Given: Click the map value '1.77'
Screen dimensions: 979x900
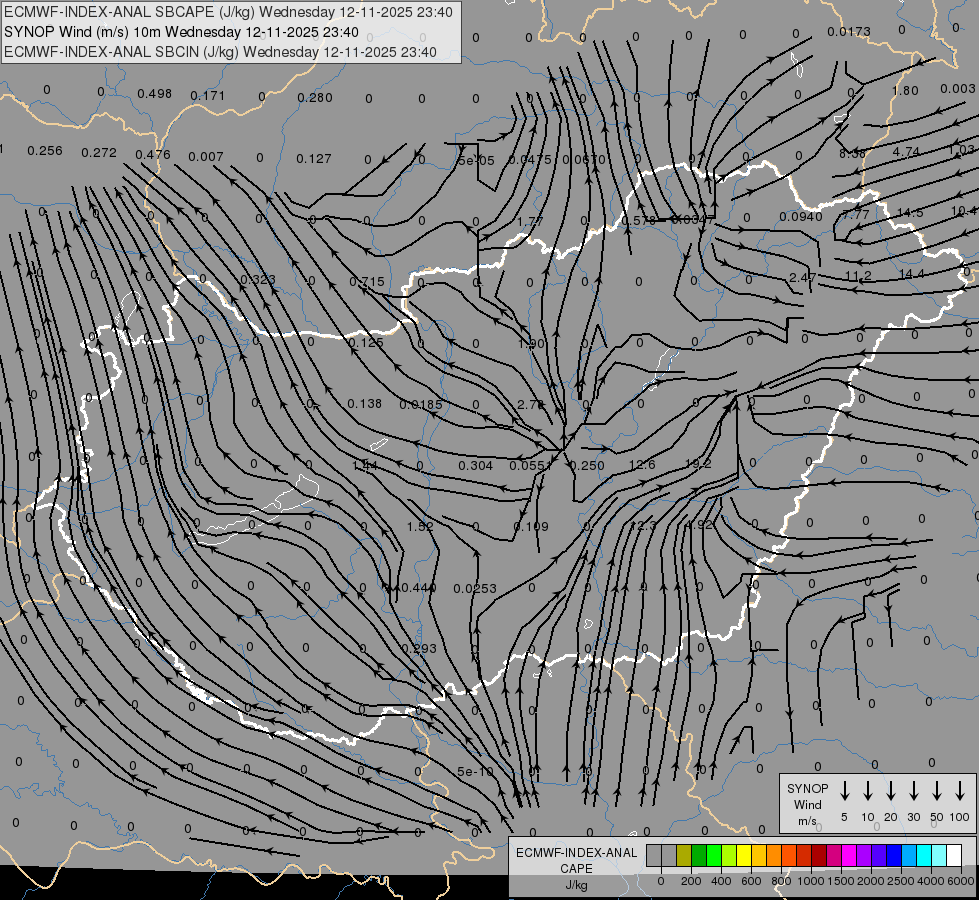Looking at the screenshot, I should point(530,221).
